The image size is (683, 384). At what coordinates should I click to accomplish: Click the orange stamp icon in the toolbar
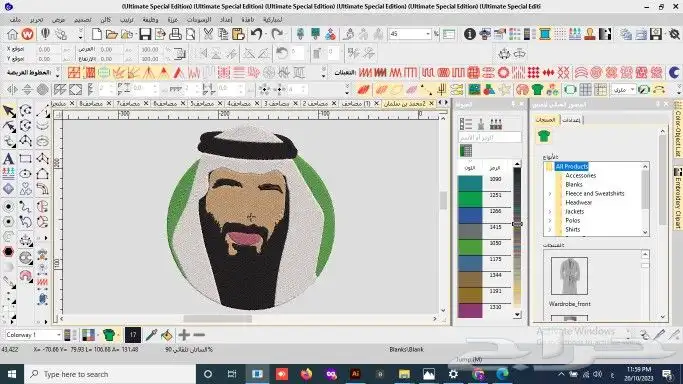(590, 34)
